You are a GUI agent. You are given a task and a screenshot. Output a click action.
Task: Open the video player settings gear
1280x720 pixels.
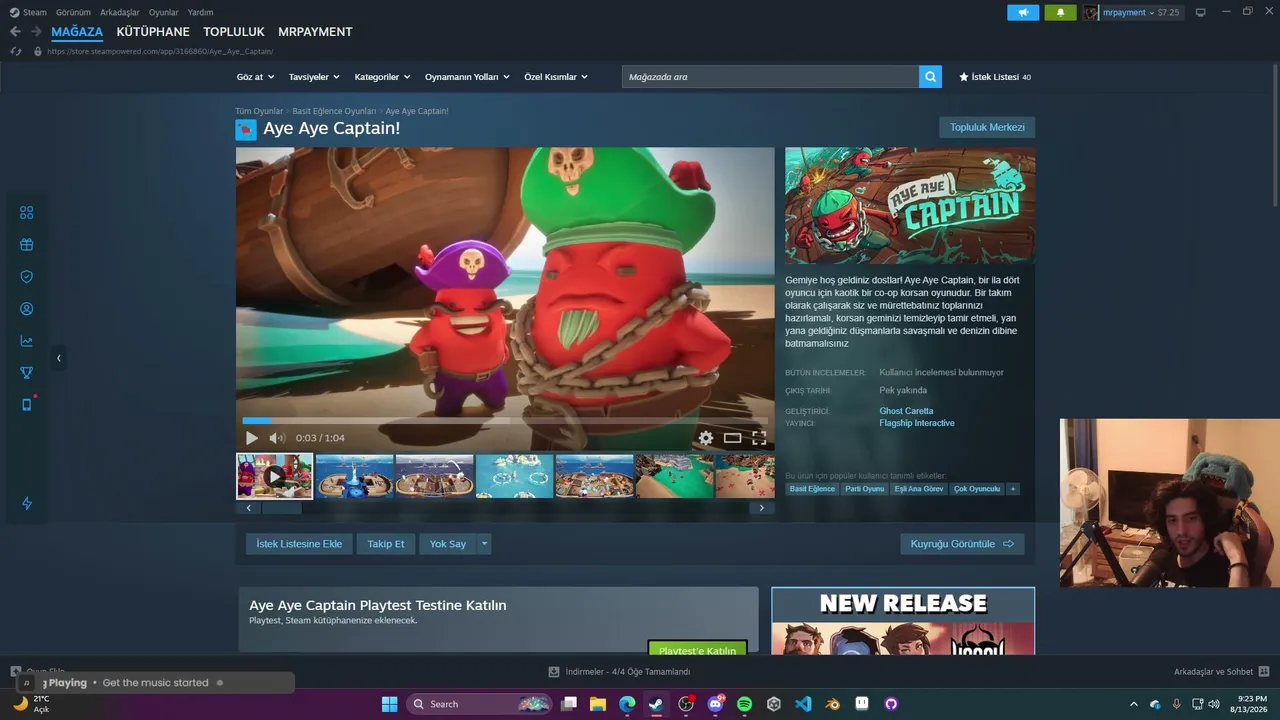[706, 438]
